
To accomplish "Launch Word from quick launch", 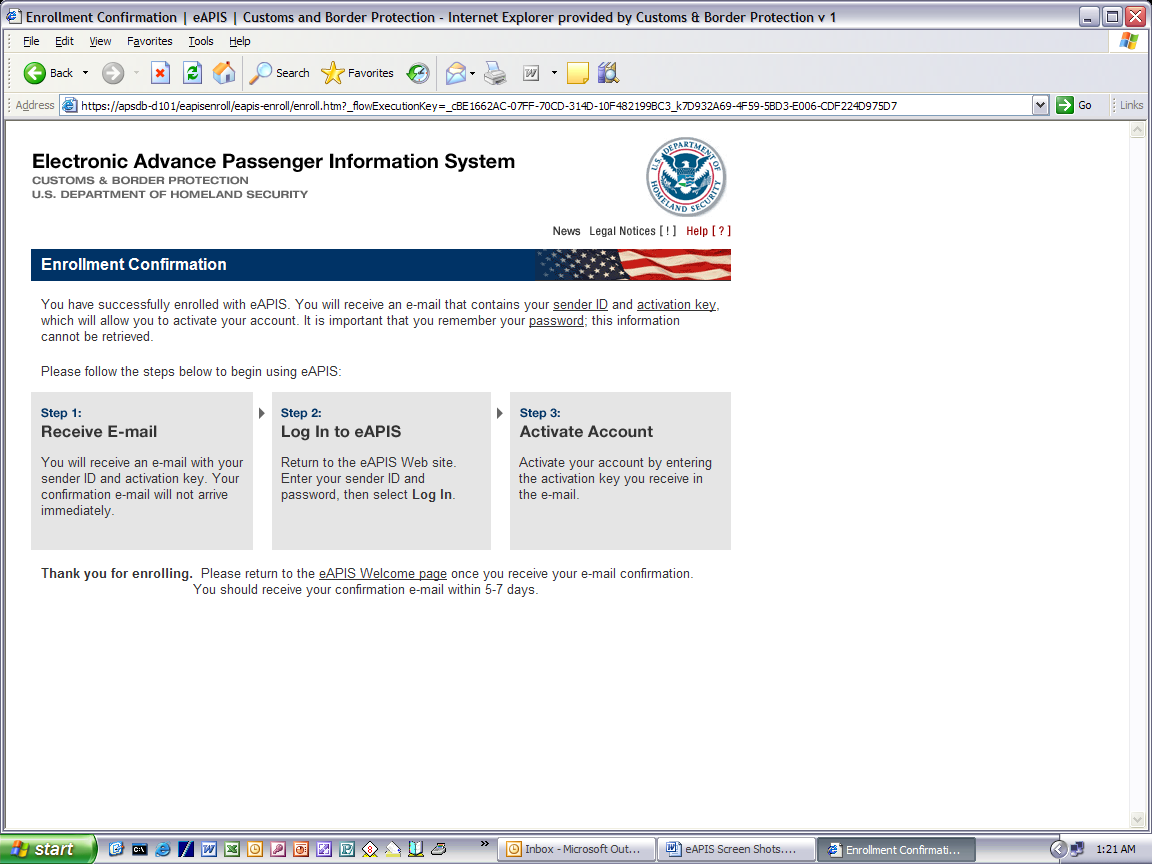I will click(x=209, y=849).
